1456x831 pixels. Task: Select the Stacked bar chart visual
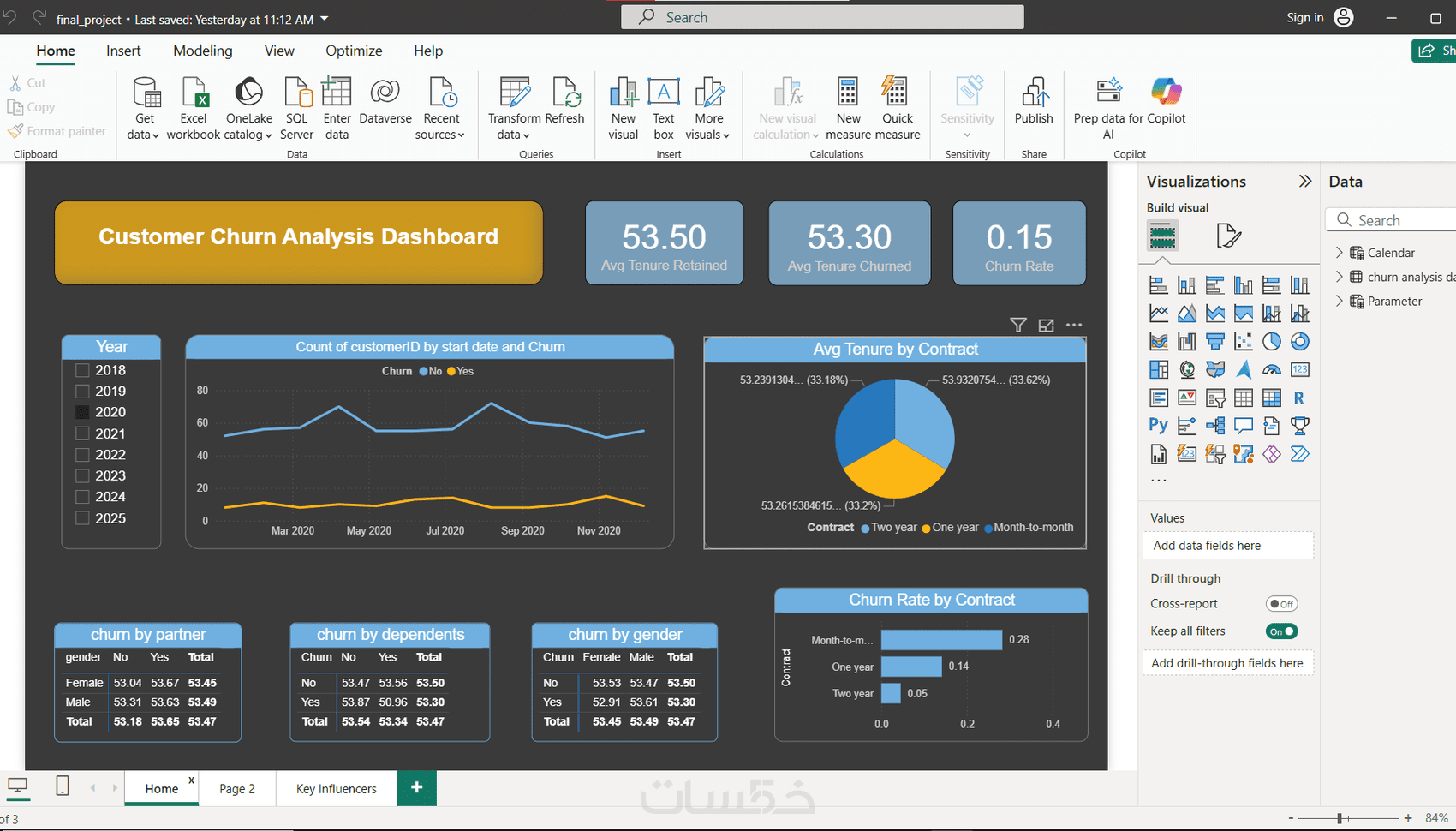[x=1158, y=285]
